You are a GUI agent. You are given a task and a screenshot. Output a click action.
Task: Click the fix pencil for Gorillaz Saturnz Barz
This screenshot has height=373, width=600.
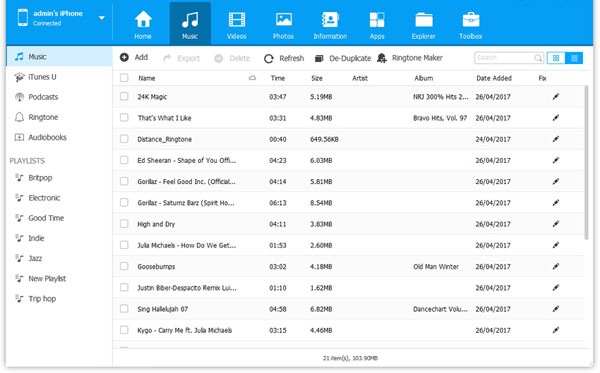[x=556, y=202]
